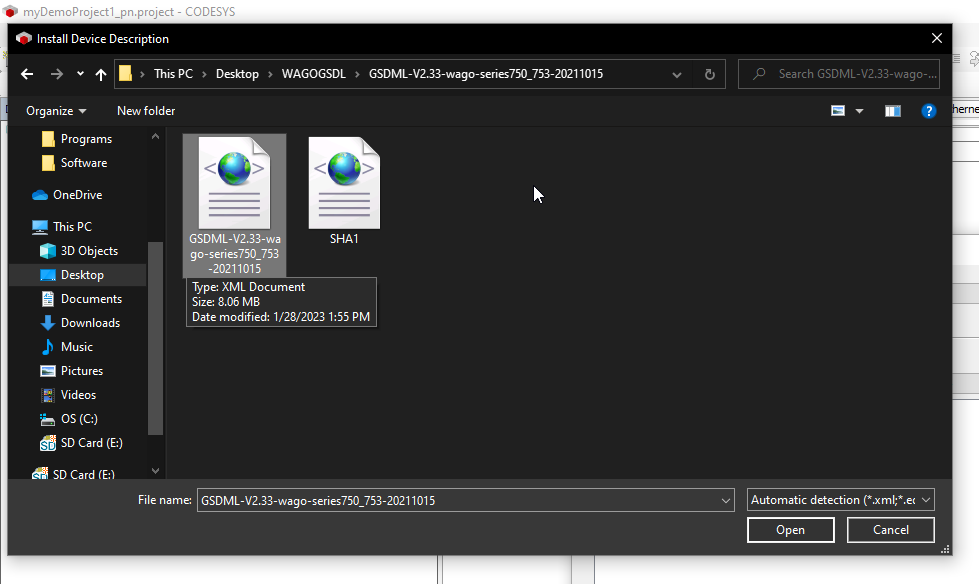Open file type Automatic detection dropdown
Image resolution: width=979 pixels, height=584 pixels.
click(x=840, y=500)
